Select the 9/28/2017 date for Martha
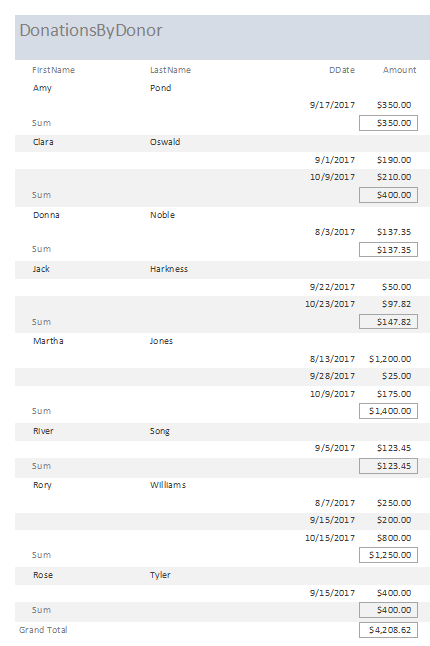This screenshot has width=430, height=646. [x=332, y=376]
